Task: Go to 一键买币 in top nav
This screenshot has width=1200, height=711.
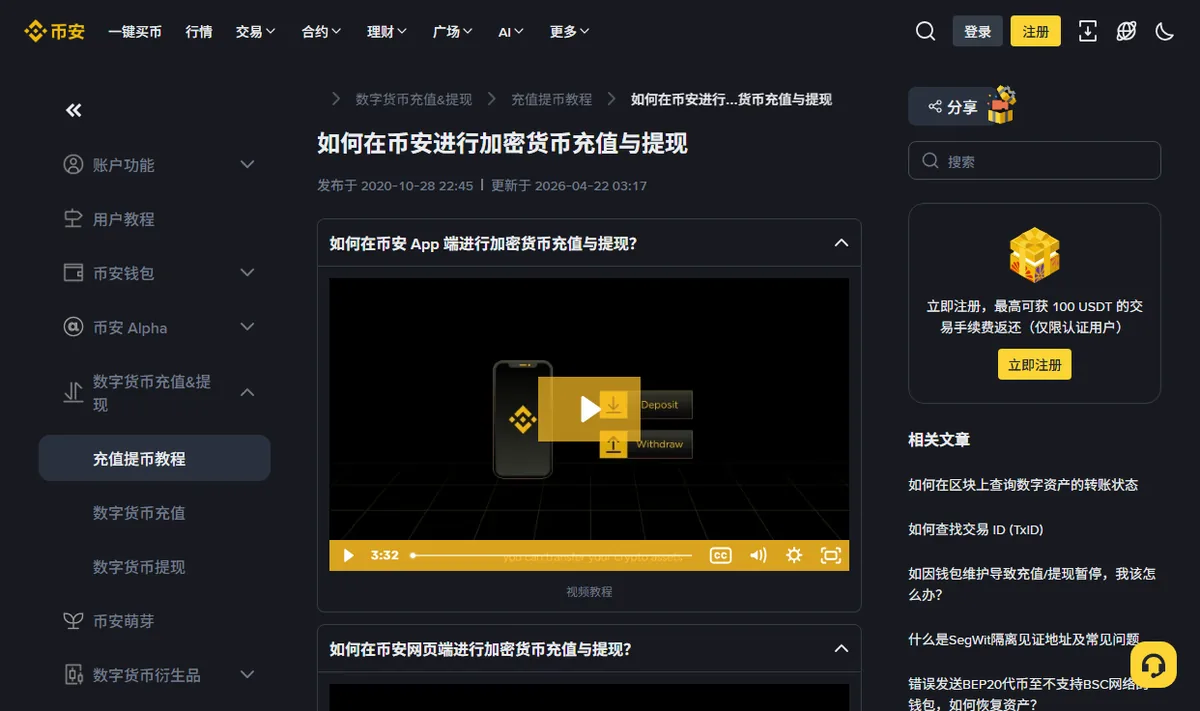Action: click(135, 31)
